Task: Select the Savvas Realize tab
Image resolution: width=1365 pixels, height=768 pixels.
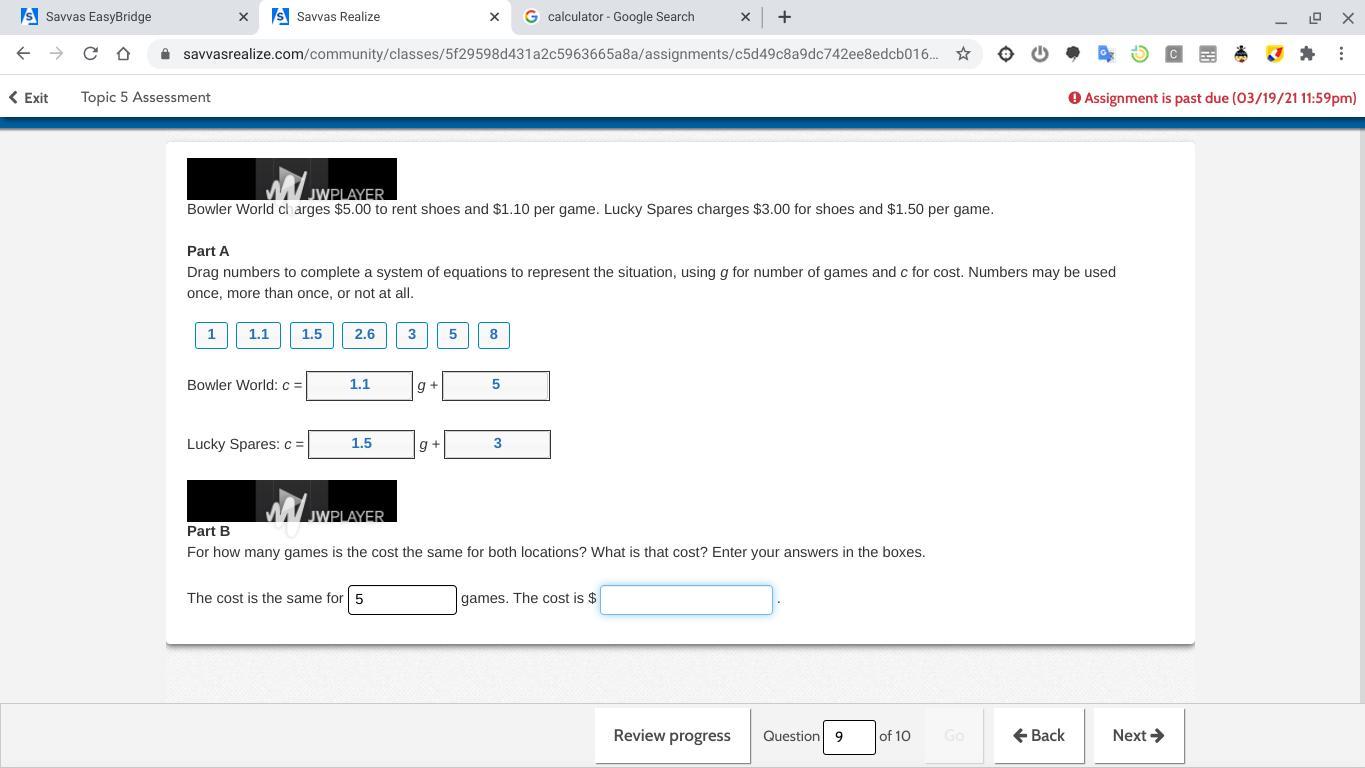Action: click(384, 17)
